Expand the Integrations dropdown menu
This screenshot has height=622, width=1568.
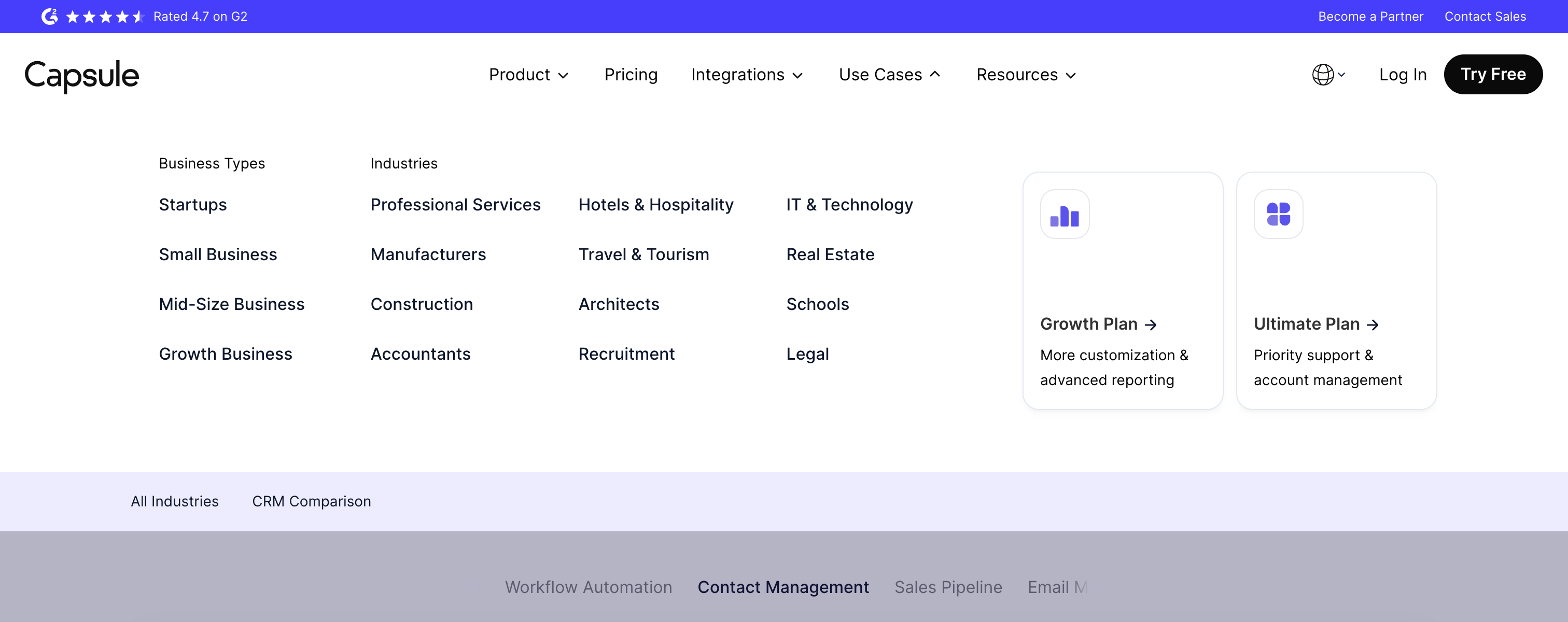747,74
